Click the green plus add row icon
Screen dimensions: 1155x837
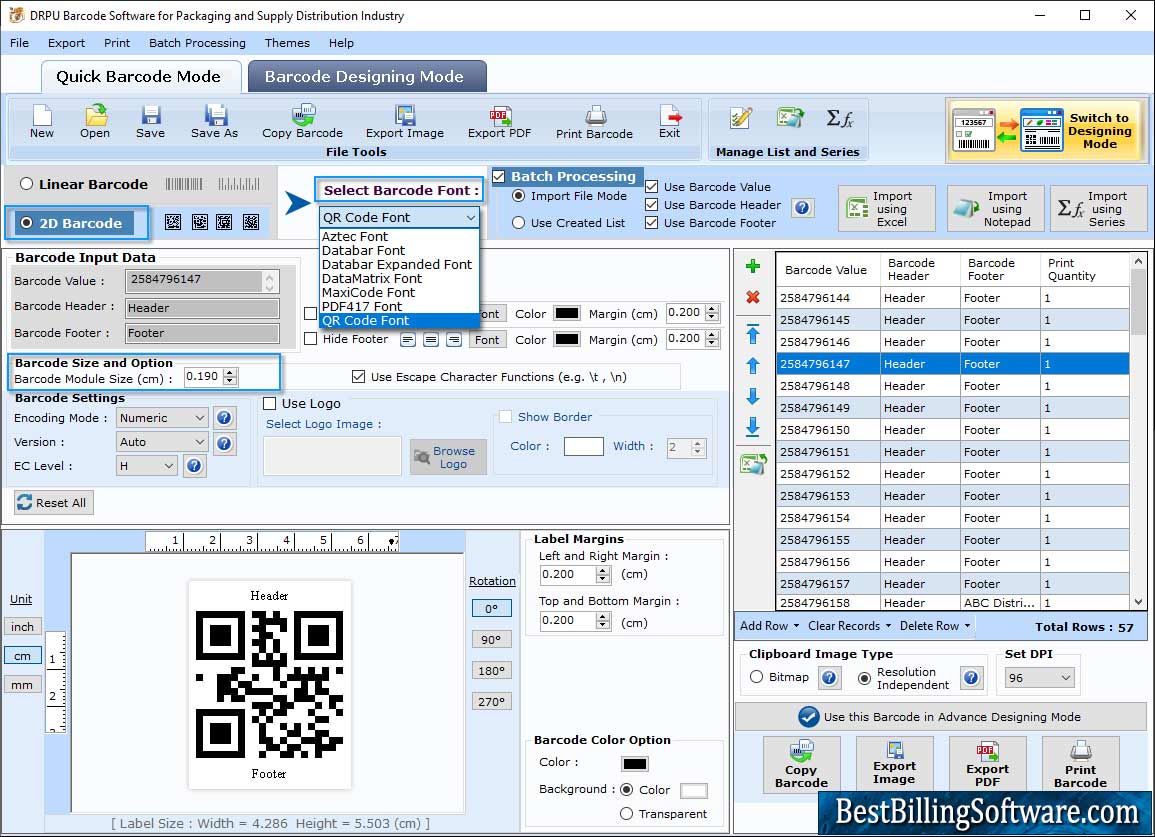753,267
